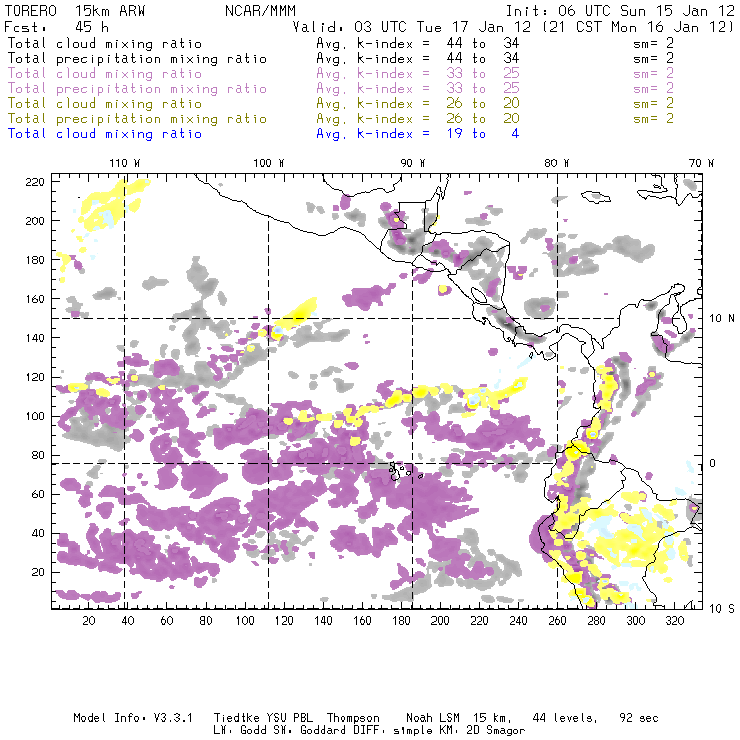Select the "simple KM," footer text
The width and height of the screenshot is (740, 740).
(x=426, y=731)
